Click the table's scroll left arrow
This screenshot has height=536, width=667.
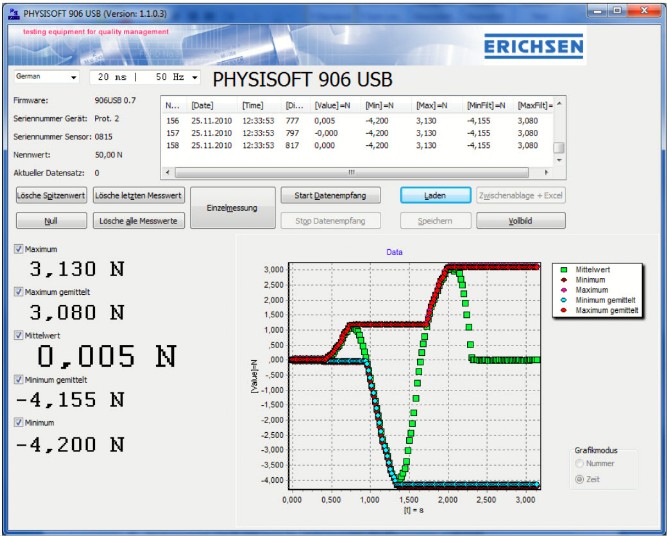(168, 172)
